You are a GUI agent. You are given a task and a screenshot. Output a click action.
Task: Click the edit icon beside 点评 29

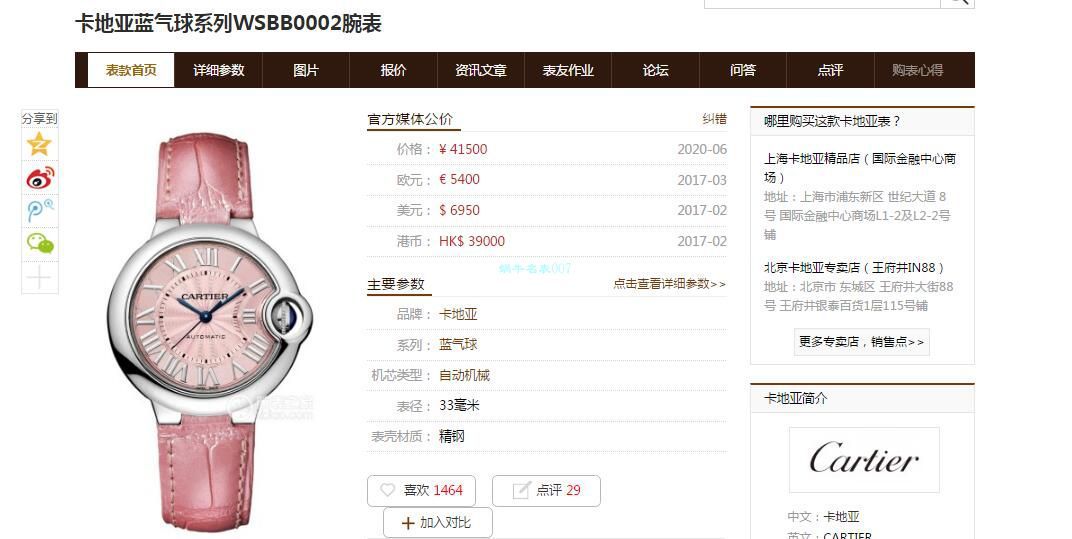(521, 490)
